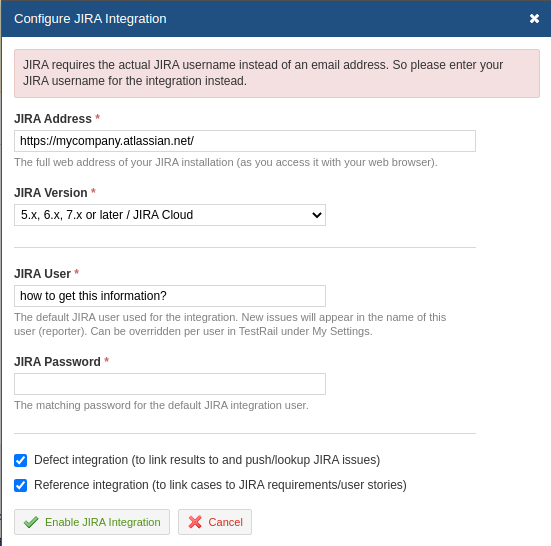Focus the JIRA User text field
Screen dimensions: 551x546
click(170, 296)
